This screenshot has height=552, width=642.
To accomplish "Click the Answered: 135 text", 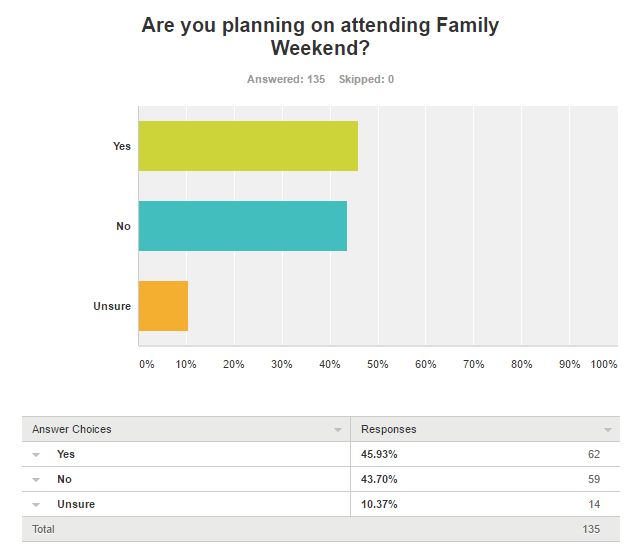I will (x=286, y=79).
